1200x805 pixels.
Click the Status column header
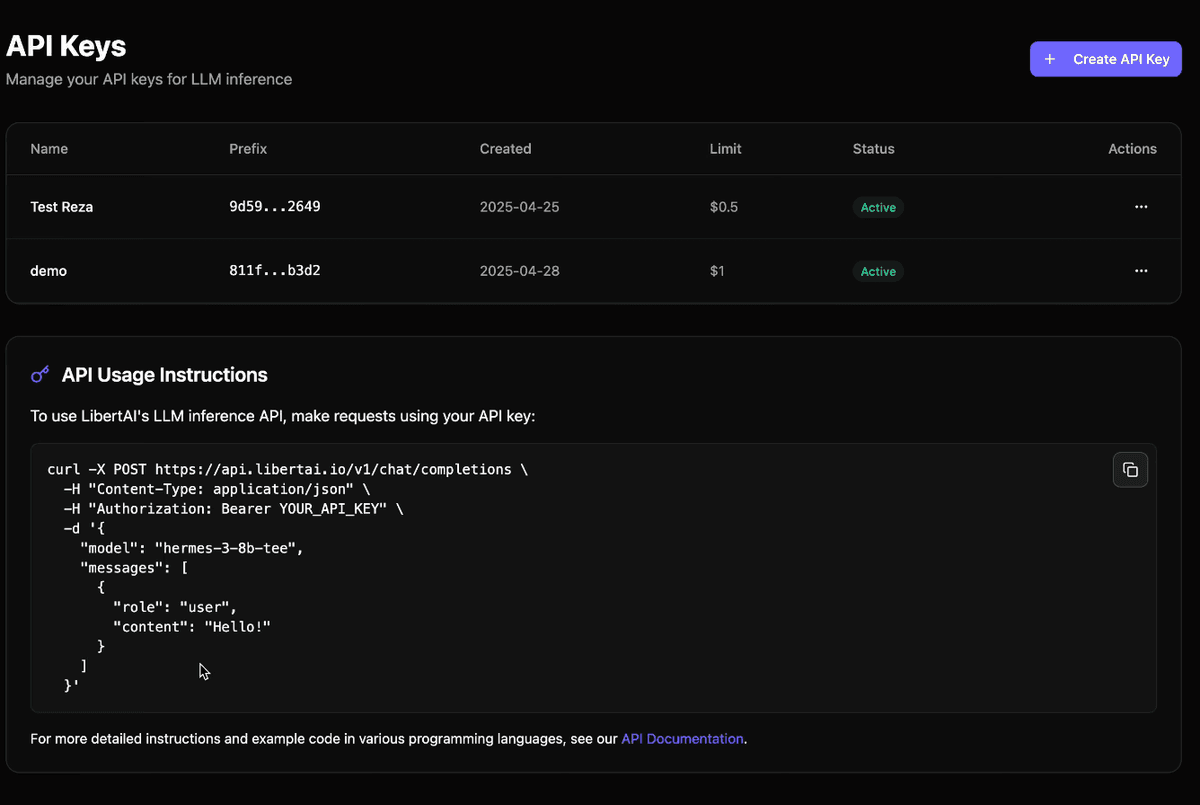point(873,149)
